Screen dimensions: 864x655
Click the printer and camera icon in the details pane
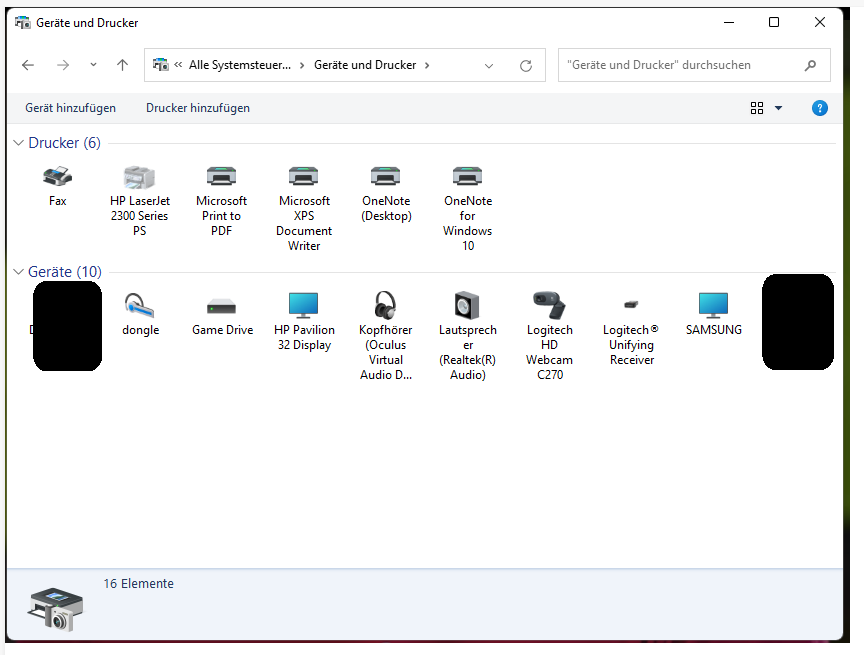click(55, 609)
